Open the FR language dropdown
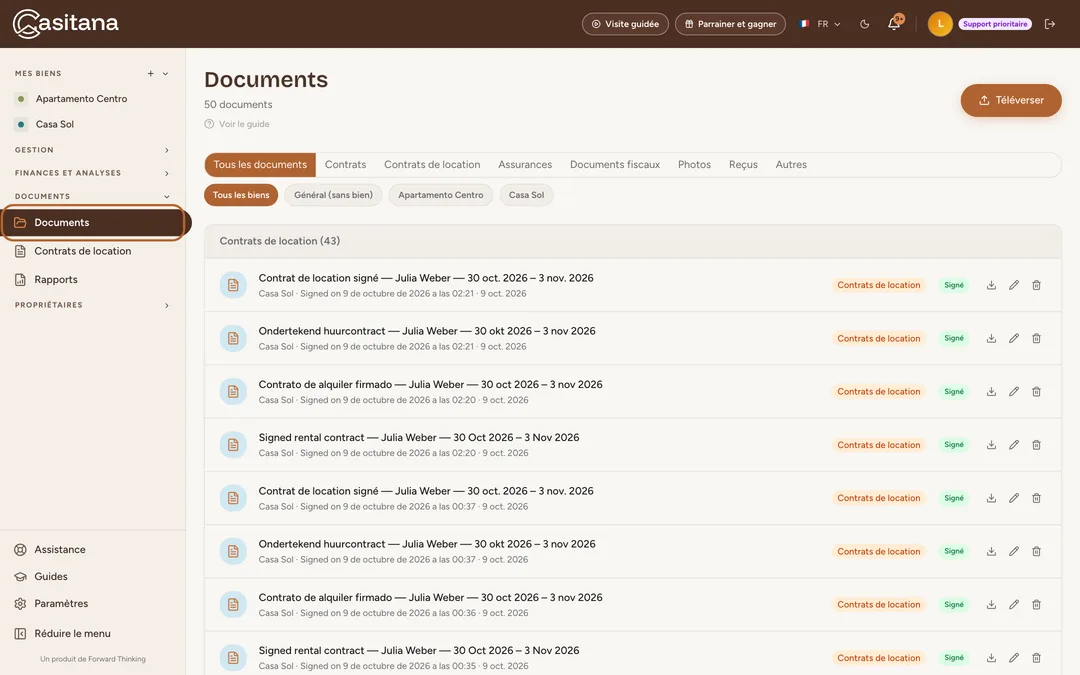This screenshot has height=675, width=1080. click(x=820, y=24)
